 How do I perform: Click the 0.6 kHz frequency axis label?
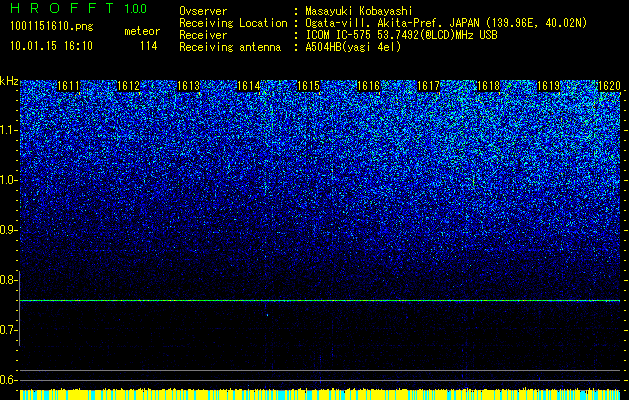coord(8,380)
